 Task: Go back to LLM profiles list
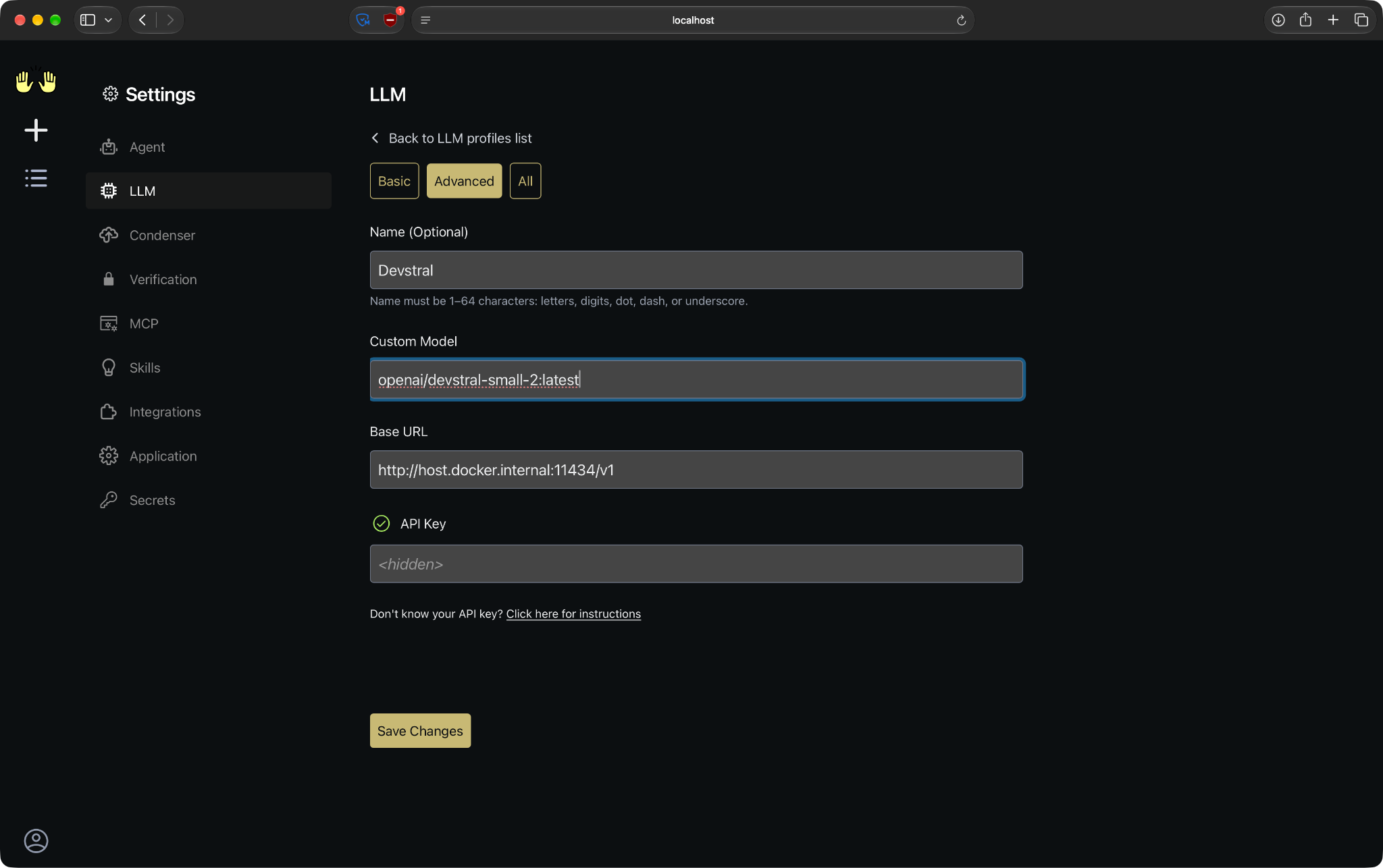[x=452, y=138]
